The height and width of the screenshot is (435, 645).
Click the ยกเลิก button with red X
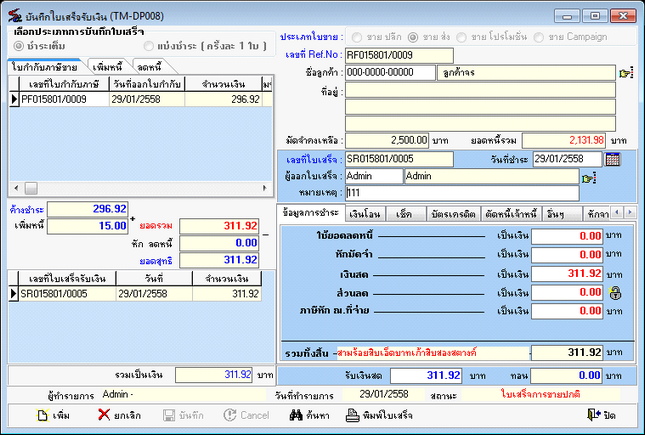tap(120, 415)
